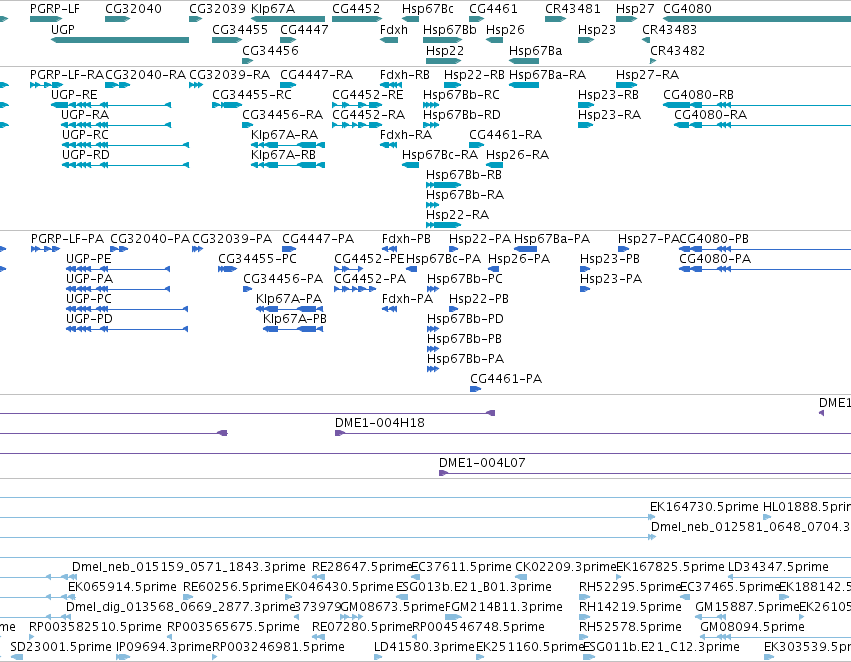Screen dimensions: 851x662
Task: Click the EK065914.5prime EST label
Action: (x=123, y=587)
